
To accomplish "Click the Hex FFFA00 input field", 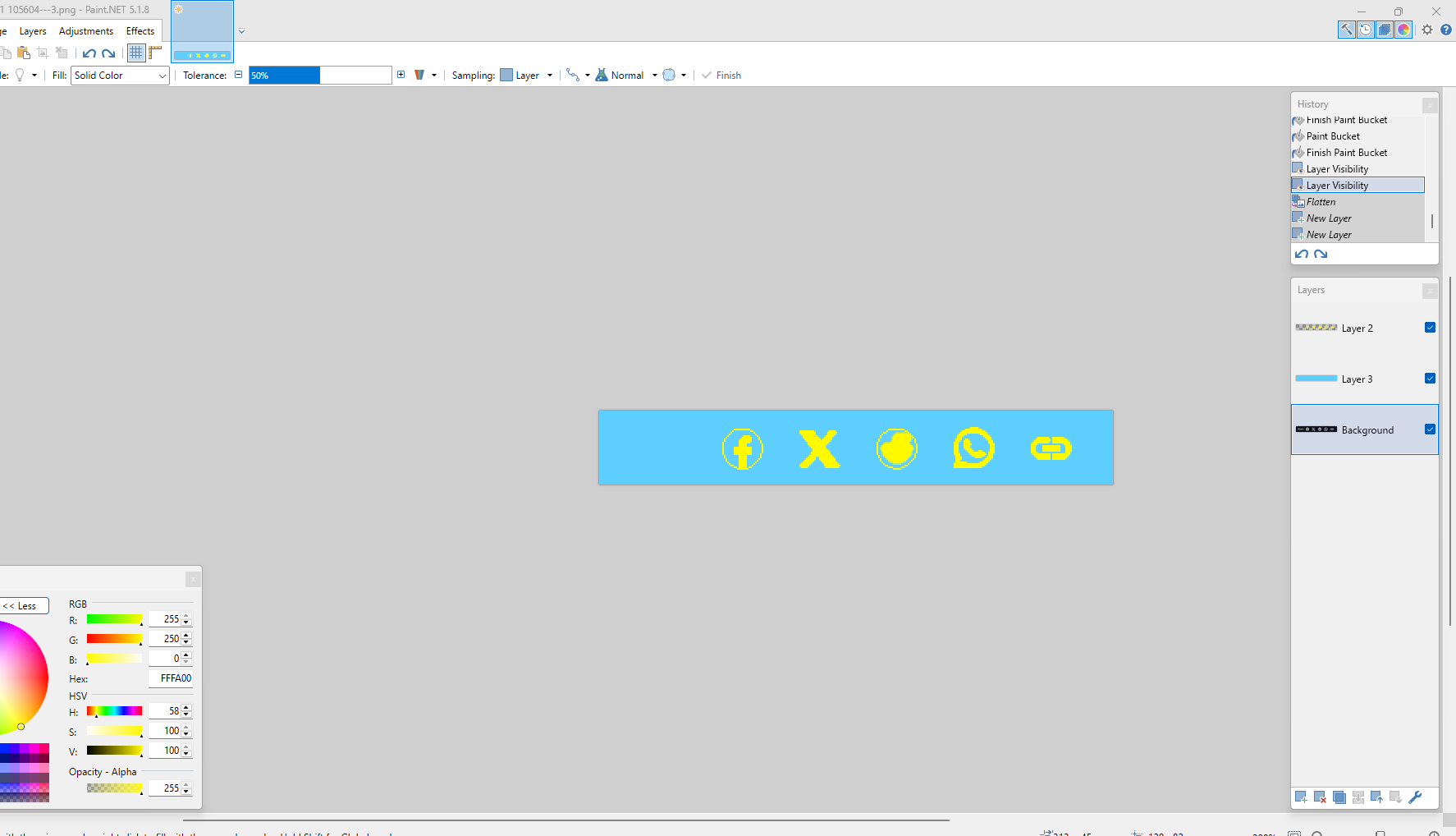I will 171,678.
